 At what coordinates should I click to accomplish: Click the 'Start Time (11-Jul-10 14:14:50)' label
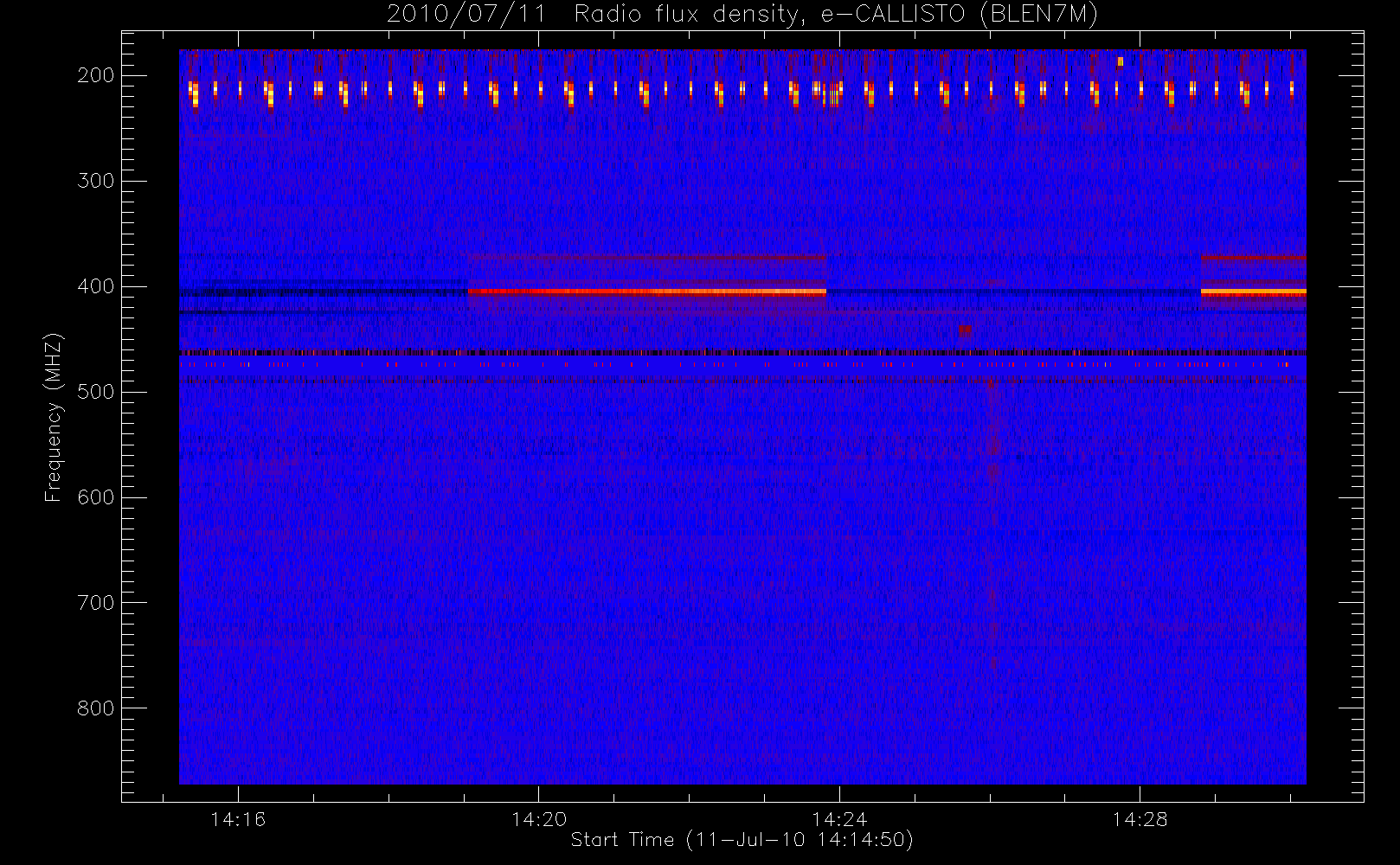(742, 840)
